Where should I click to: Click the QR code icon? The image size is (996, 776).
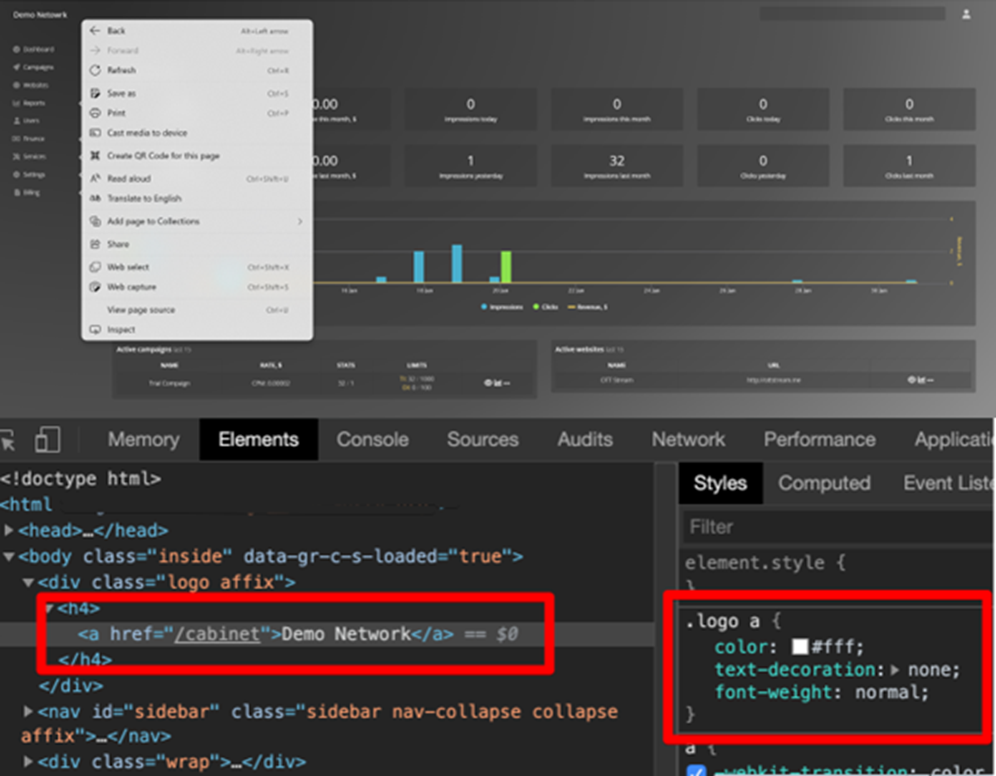coord(95,156)
